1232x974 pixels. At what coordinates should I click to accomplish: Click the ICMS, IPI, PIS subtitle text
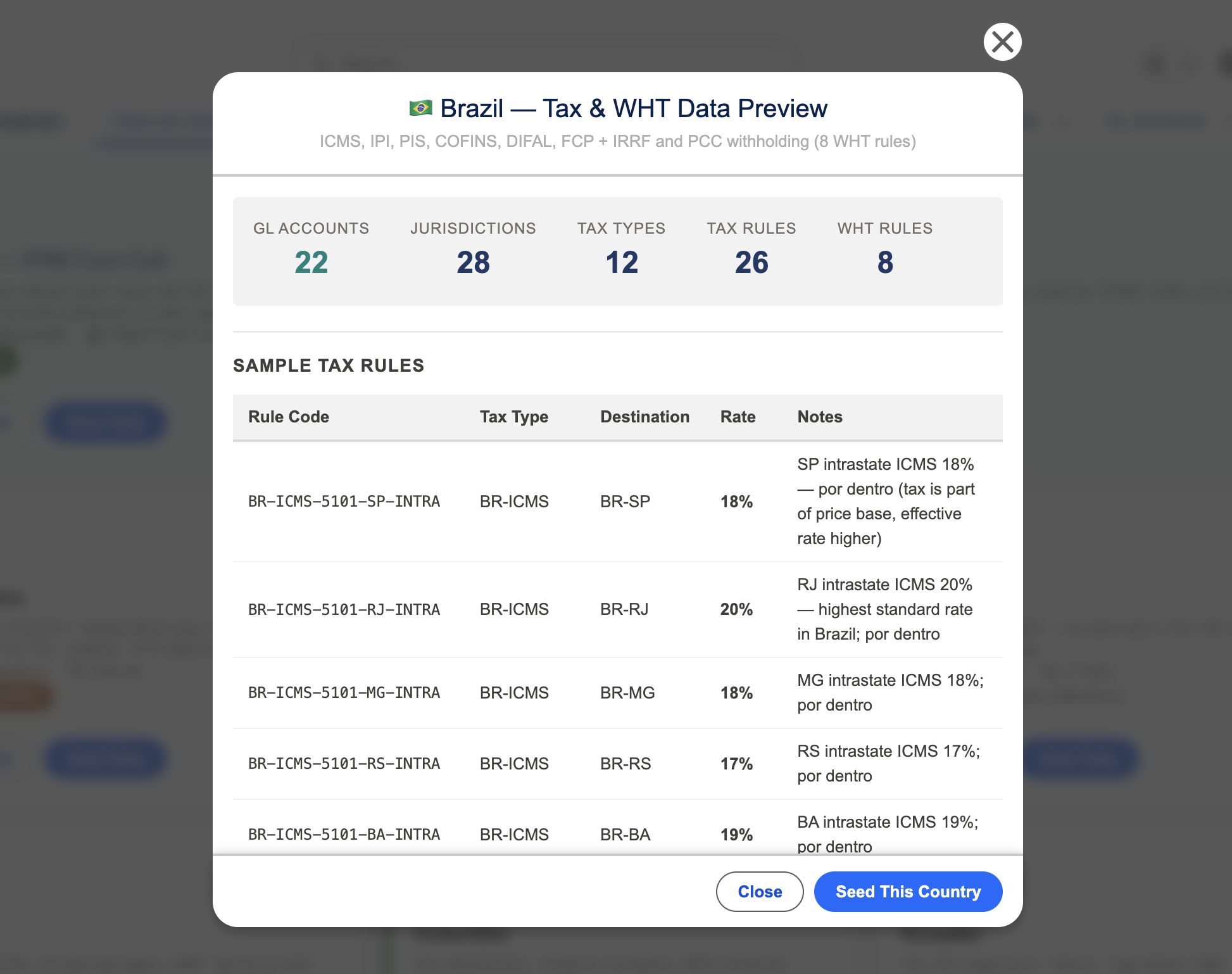617,141
